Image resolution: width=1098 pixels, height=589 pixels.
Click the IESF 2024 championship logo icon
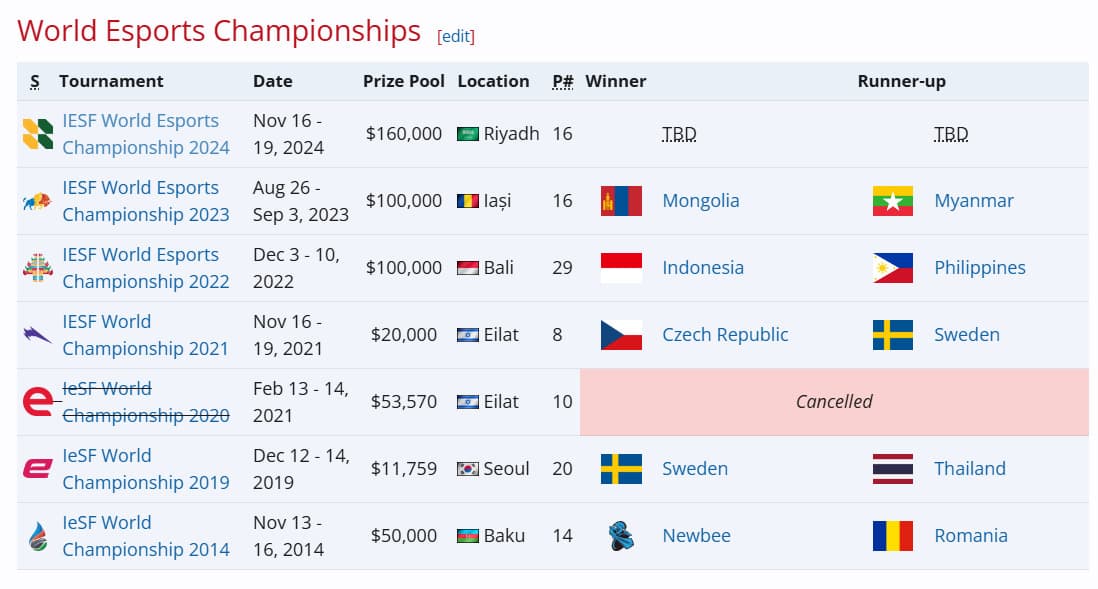pyautogui.click(x=36, y=133)
